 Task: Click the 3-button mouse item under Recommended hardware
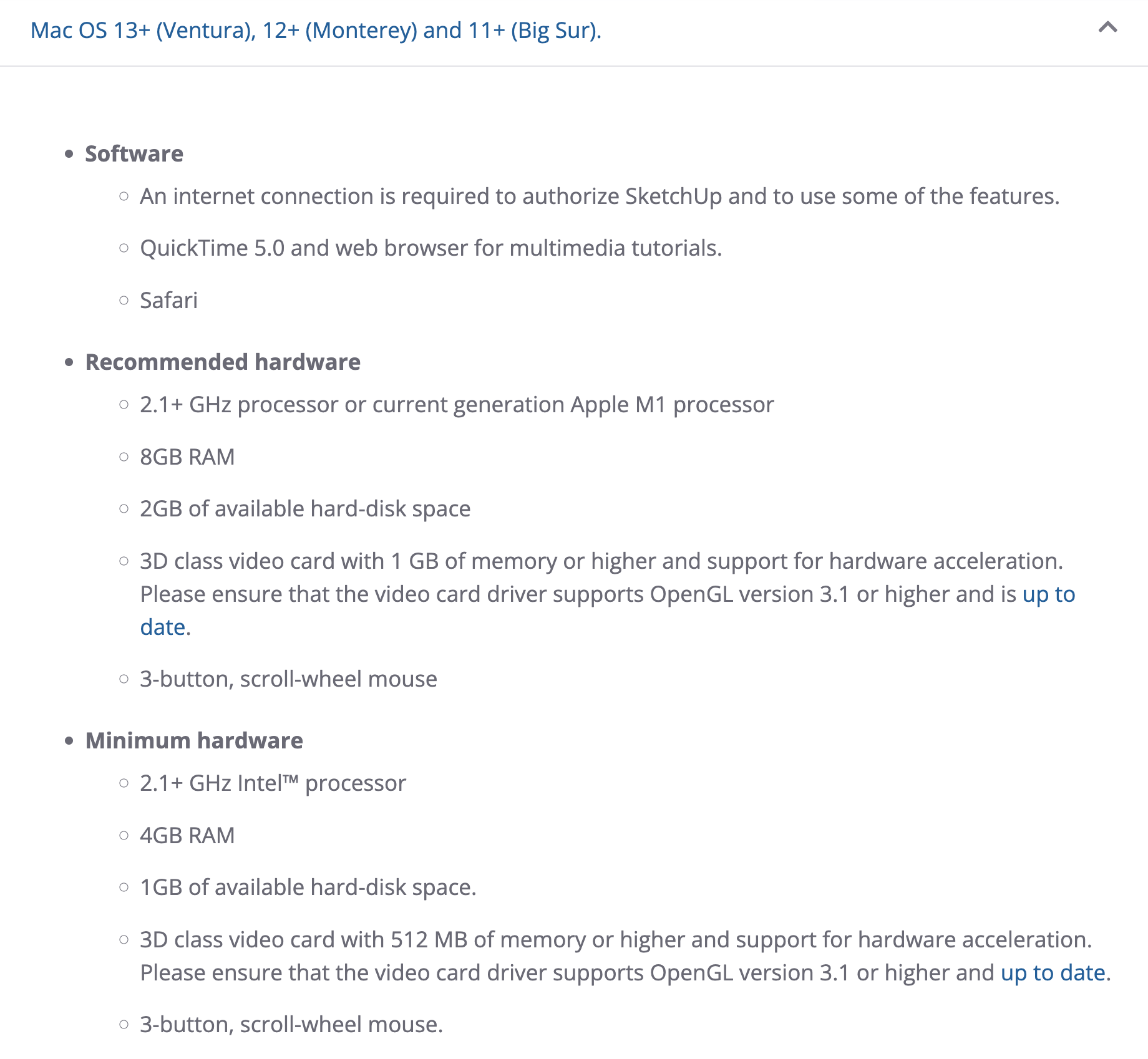pos(288,679)
